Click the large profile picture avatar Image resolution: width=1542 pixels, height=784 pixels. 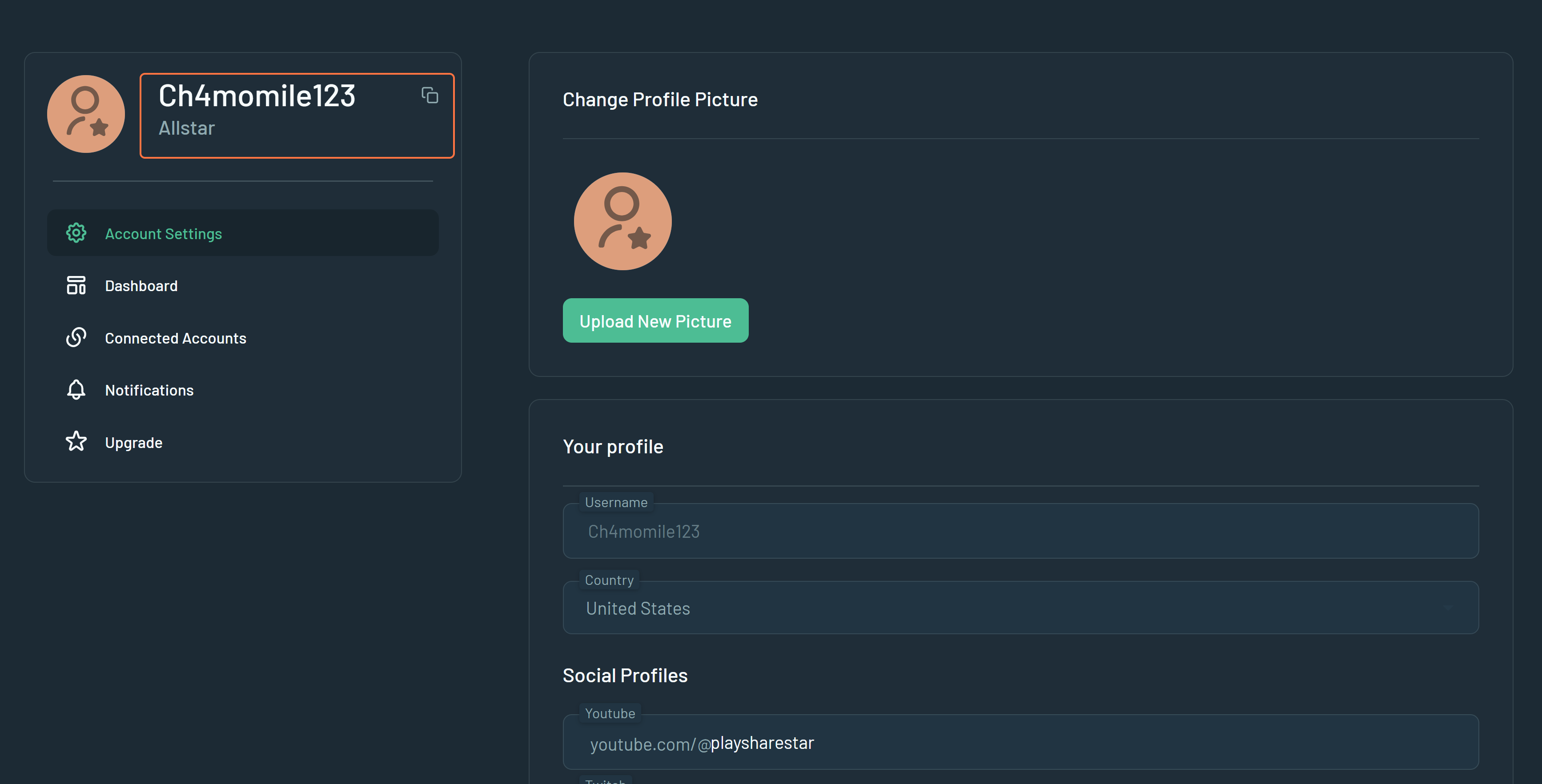tap(622, 221)
